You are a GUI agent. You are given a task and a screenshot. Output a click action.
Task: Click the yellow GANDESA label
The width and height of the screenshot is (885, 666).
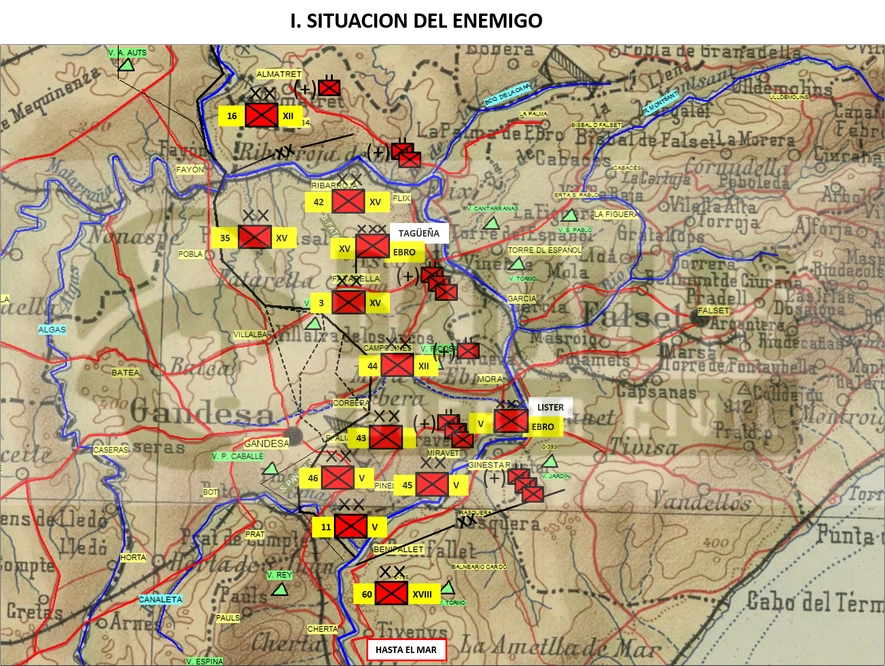(x=266, y=444)
